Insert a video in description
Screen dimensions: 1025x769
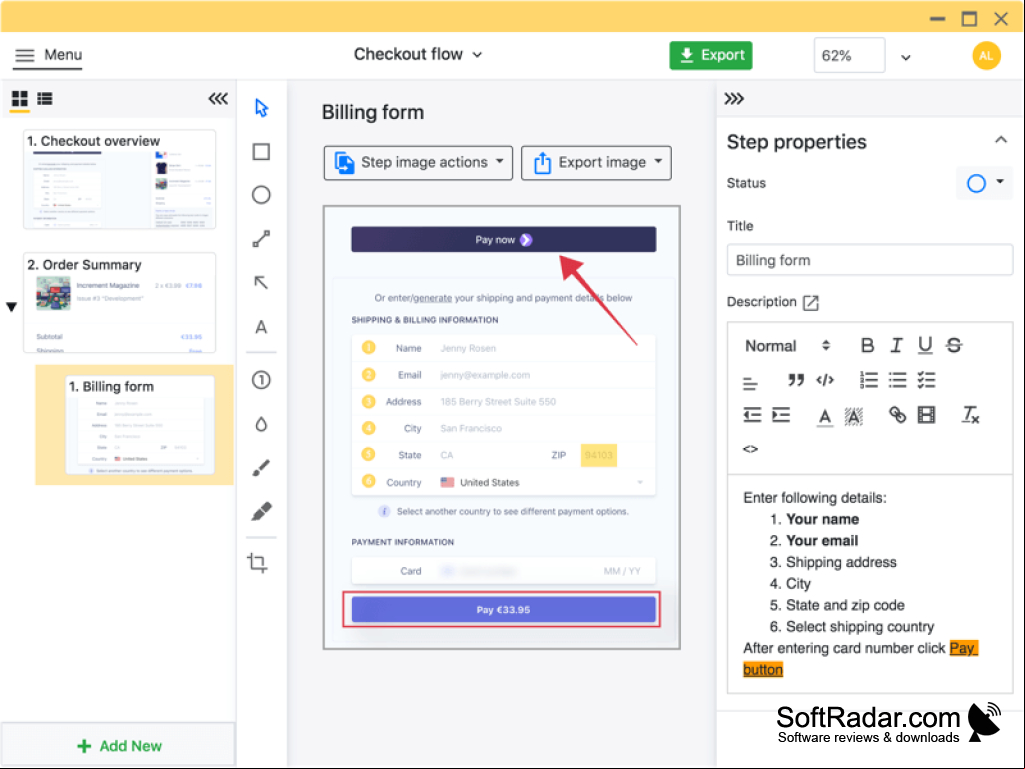coord(926,415)
